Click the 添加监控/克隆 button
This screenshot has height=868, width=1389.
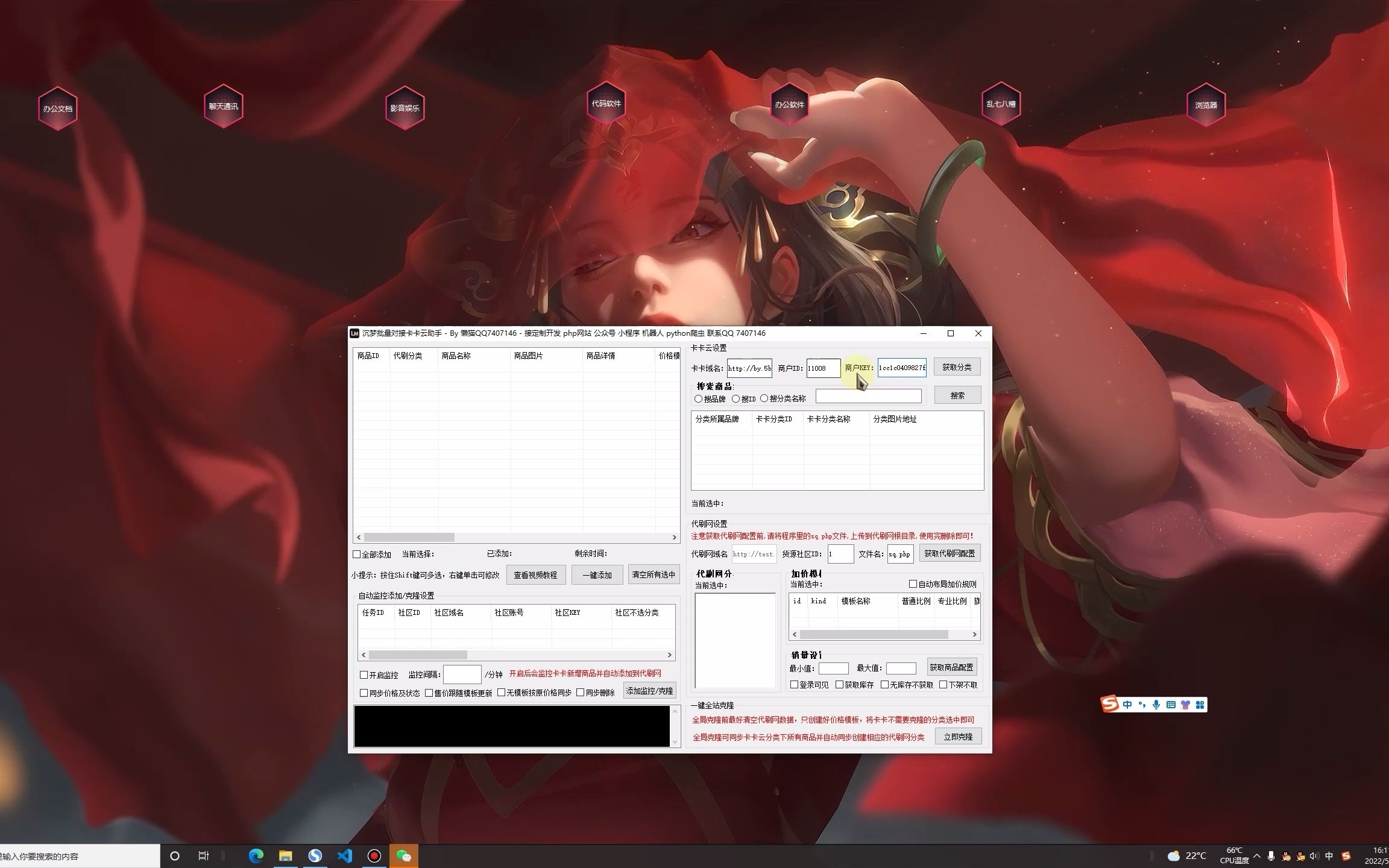649,691
